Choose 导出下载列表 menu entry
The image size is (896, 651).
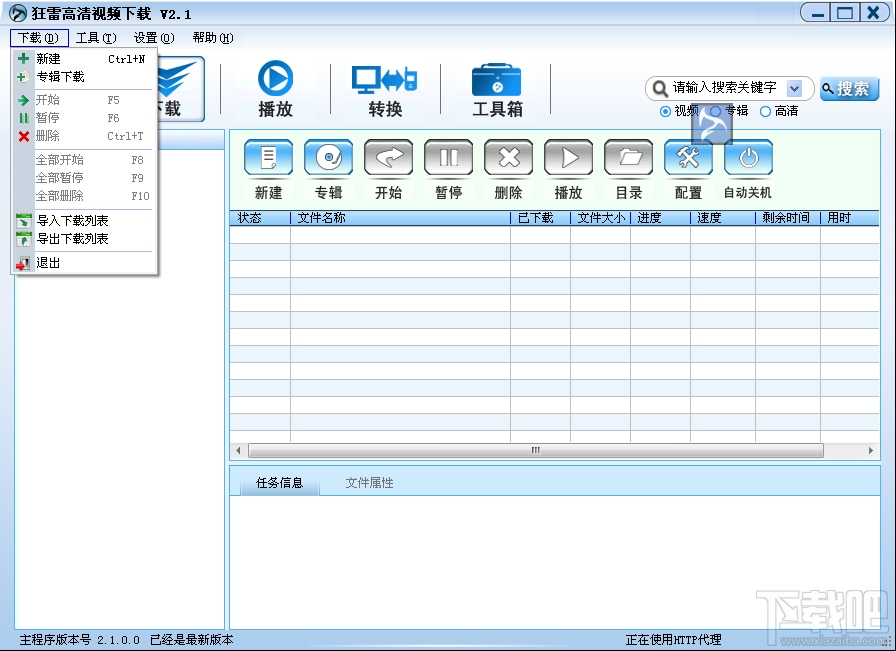[x=85, y=238]
